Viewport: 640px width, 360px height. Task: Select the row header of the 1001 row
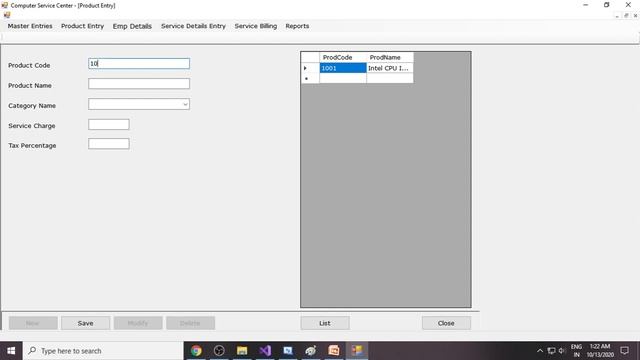(x=310, y=68)
